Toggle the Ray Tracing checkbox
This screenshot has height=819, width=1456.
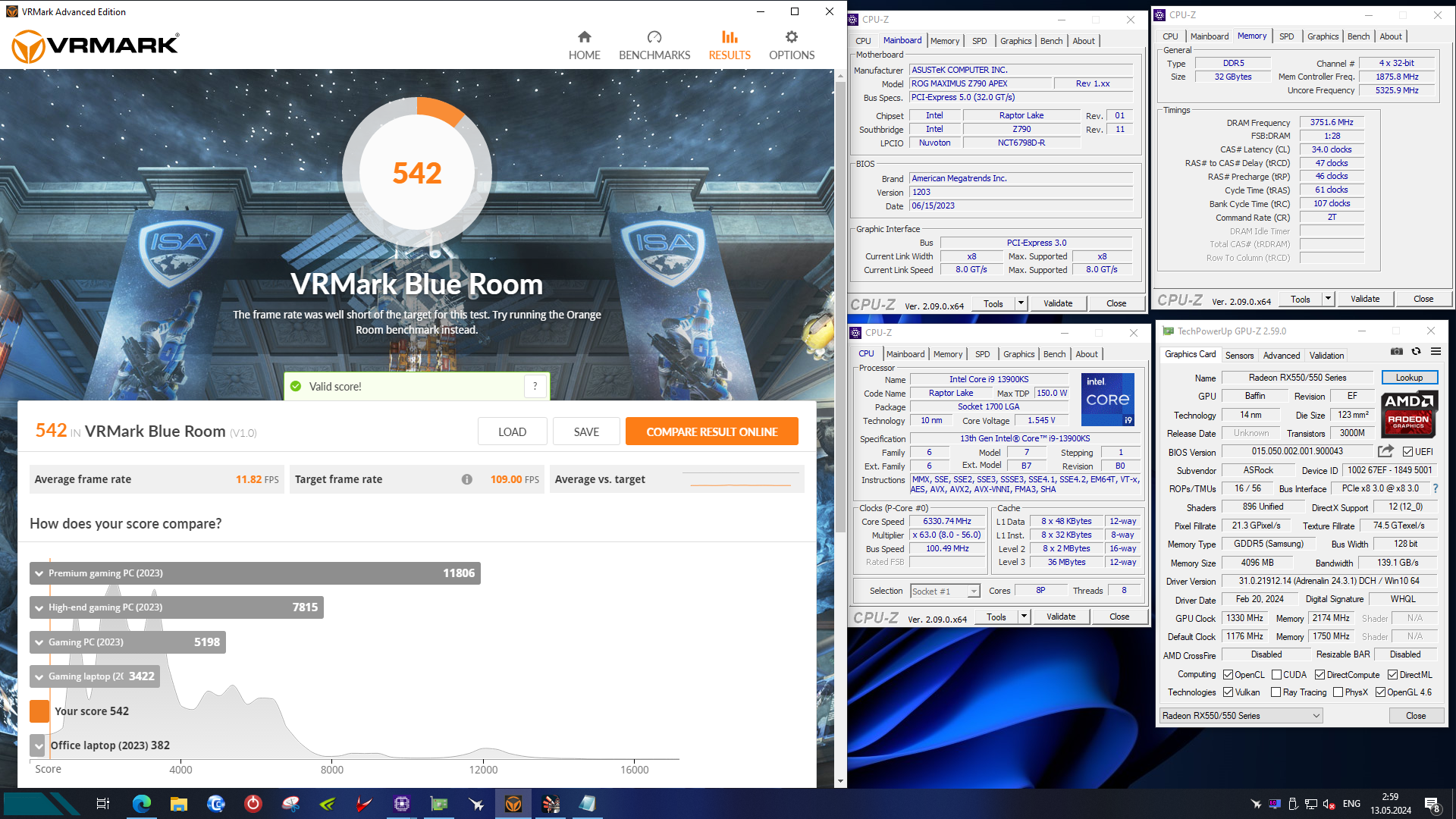point(1276,692)
